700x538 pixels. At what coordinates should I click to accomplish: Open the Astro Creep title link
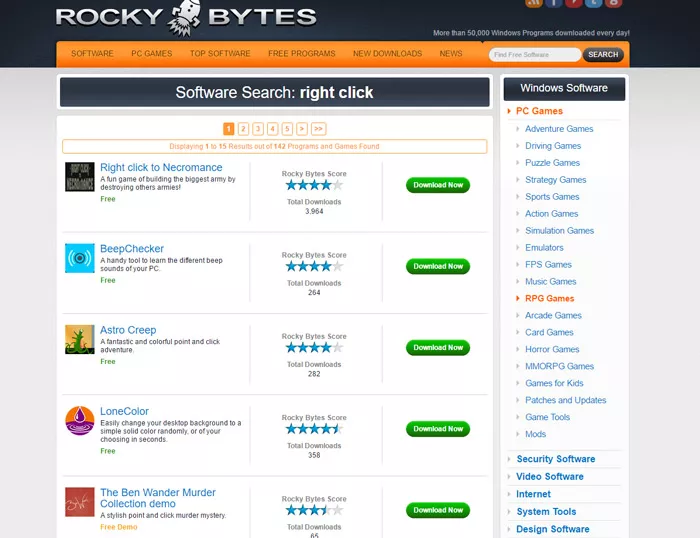pyautogui.click(x=128, y=330)
